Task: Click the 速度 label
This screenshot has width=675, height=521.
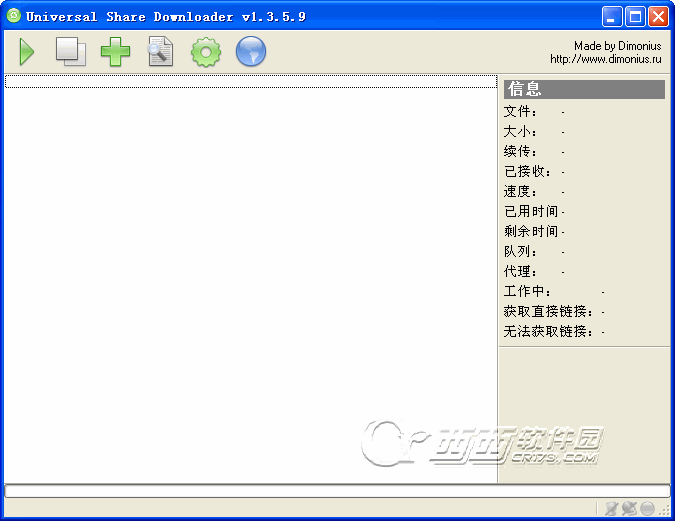Action: pyautogui.click(x=520, y=191)
